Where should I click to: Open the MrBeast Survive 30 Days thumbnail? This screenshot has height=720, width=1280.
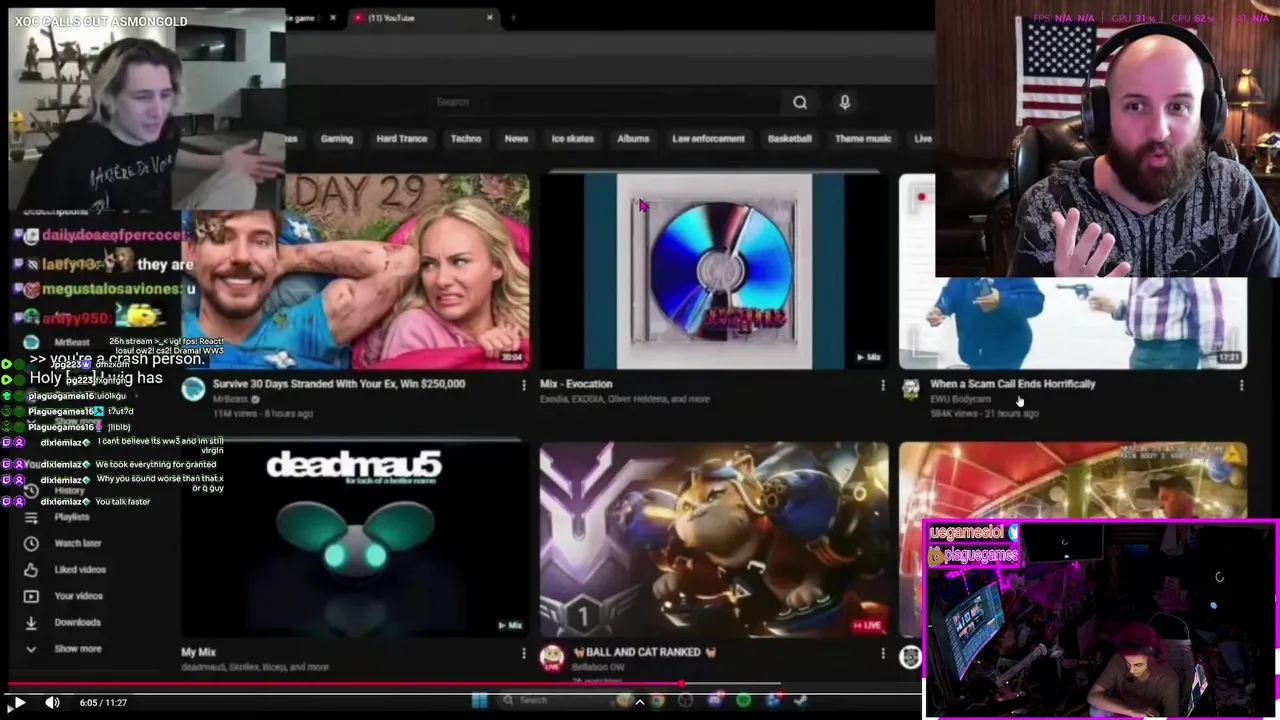tap(356, 272)
